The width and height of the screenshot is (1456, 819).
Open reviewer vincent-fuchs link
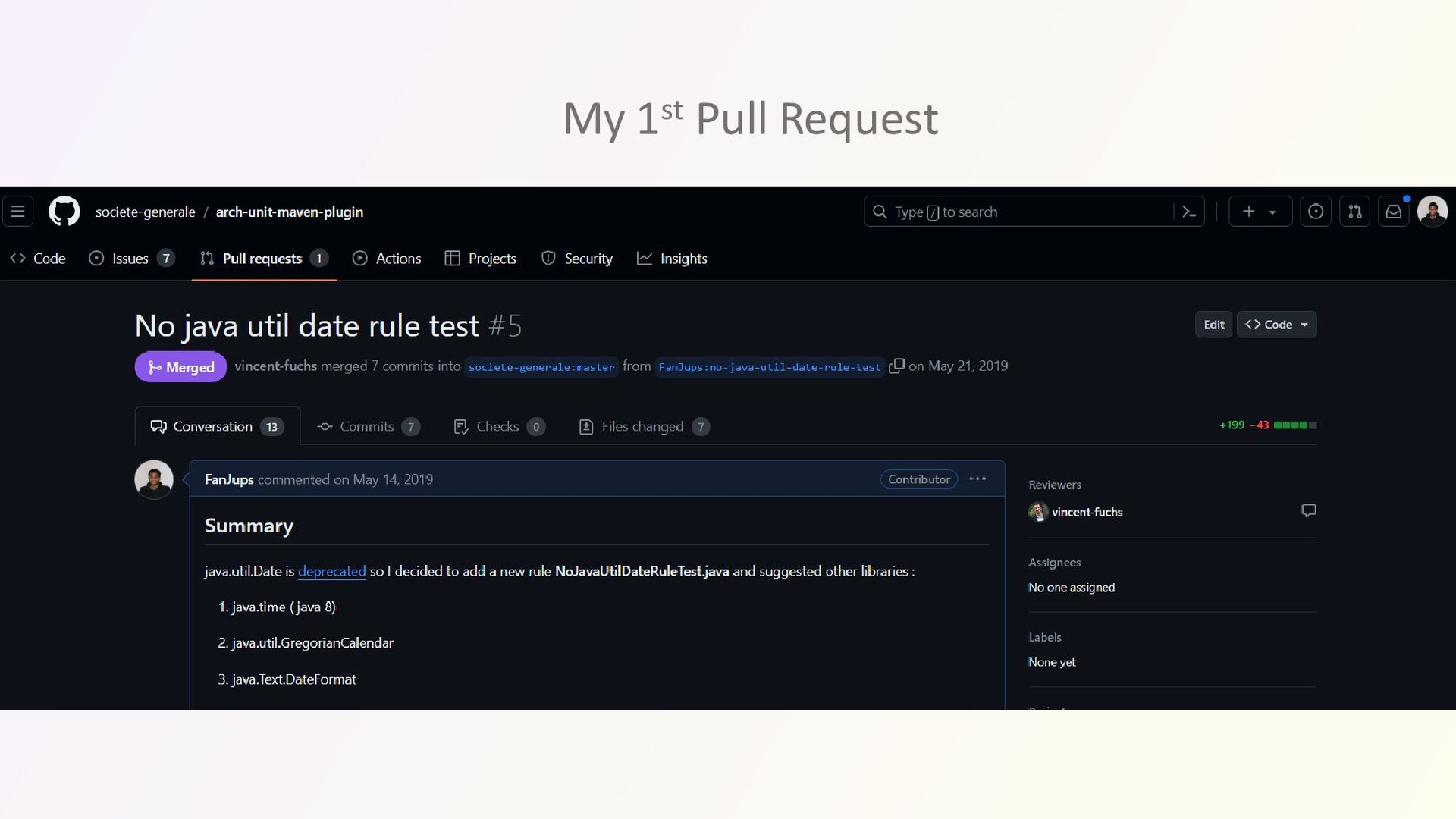pos(1087,512)
